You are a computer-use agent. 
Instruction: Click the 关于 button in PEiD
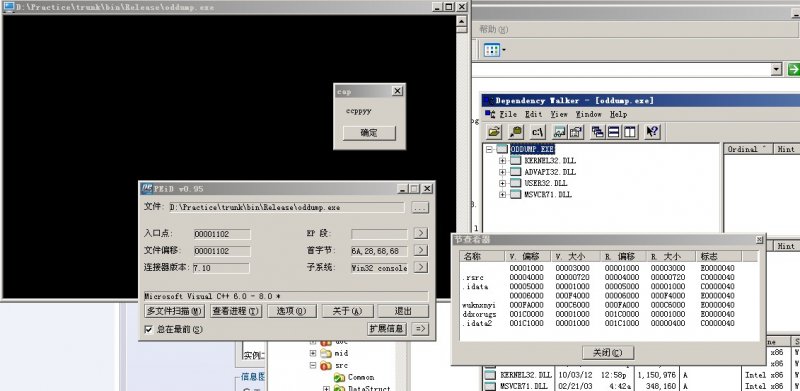(347, 311)
